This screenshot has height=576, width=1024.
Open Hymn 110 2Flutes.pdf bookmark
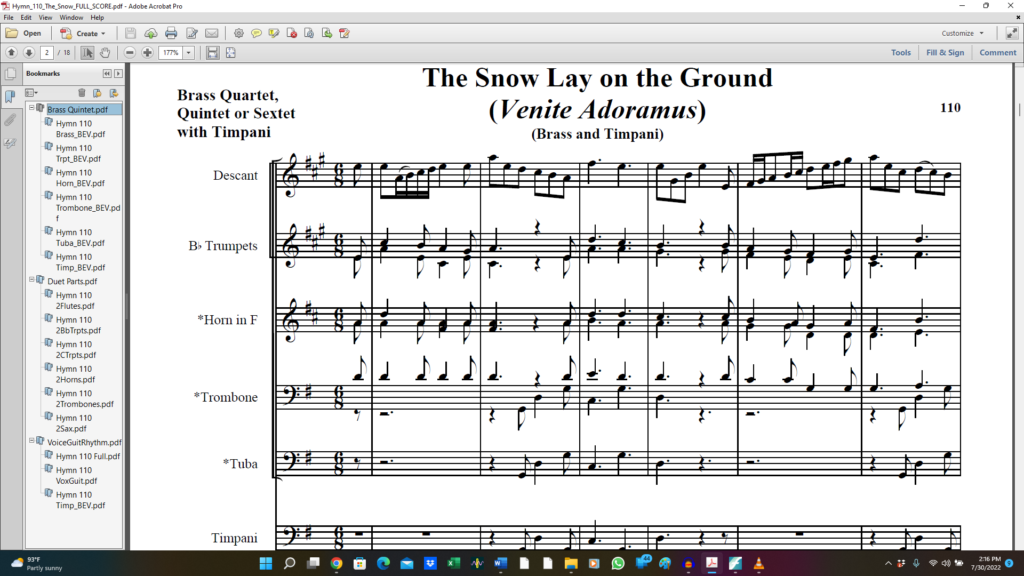click(75, 300)
